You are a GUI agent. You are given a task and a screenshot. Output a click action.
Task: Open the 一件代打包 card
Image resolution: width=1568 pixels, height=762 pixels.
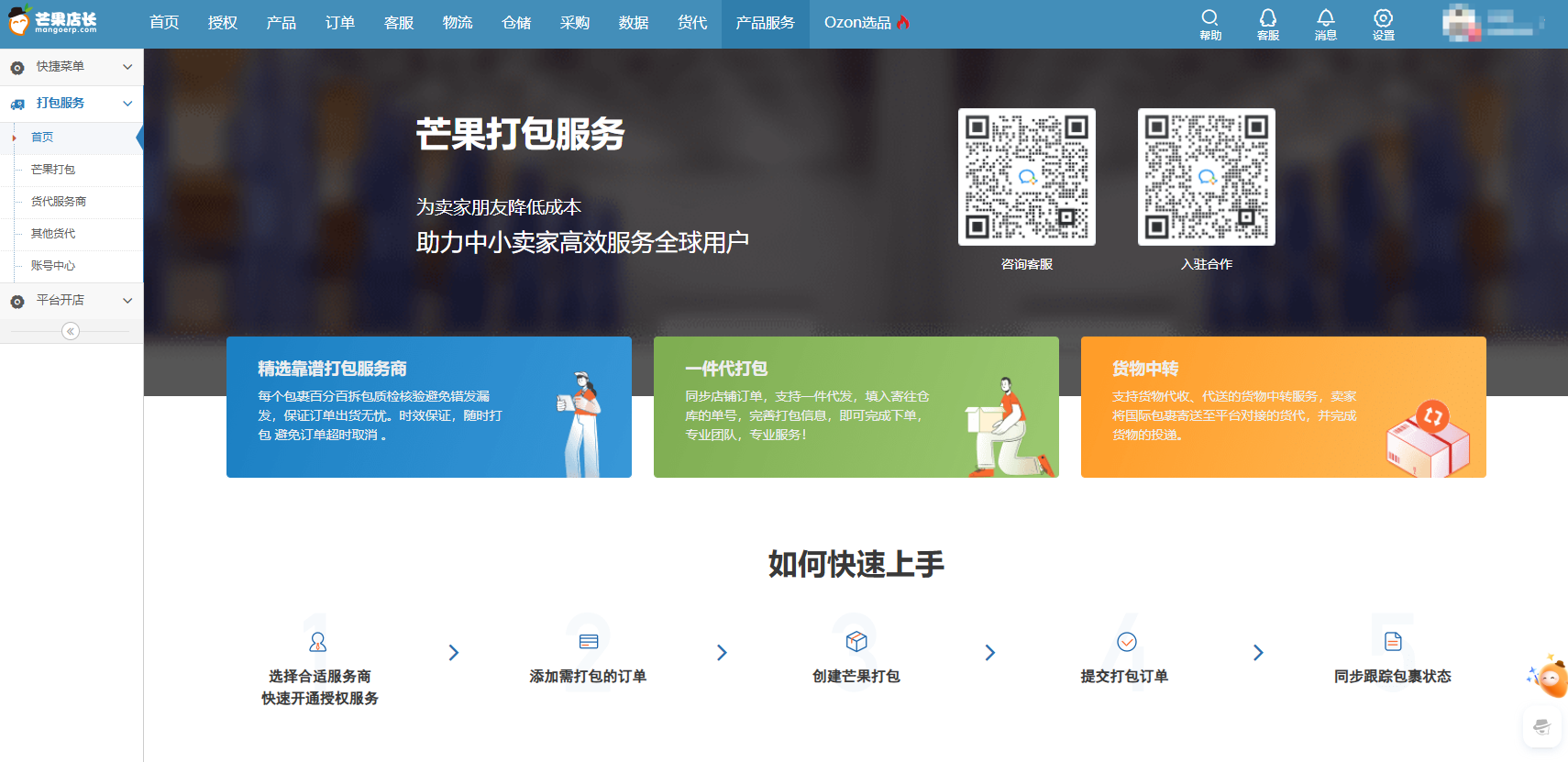[856, 407]
